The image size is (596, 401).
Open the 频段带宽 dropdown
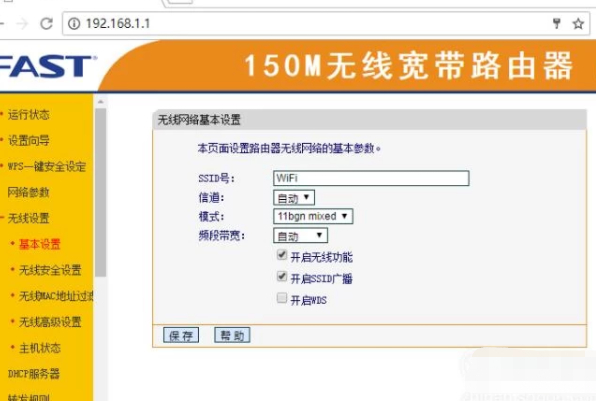coord(300,236)
